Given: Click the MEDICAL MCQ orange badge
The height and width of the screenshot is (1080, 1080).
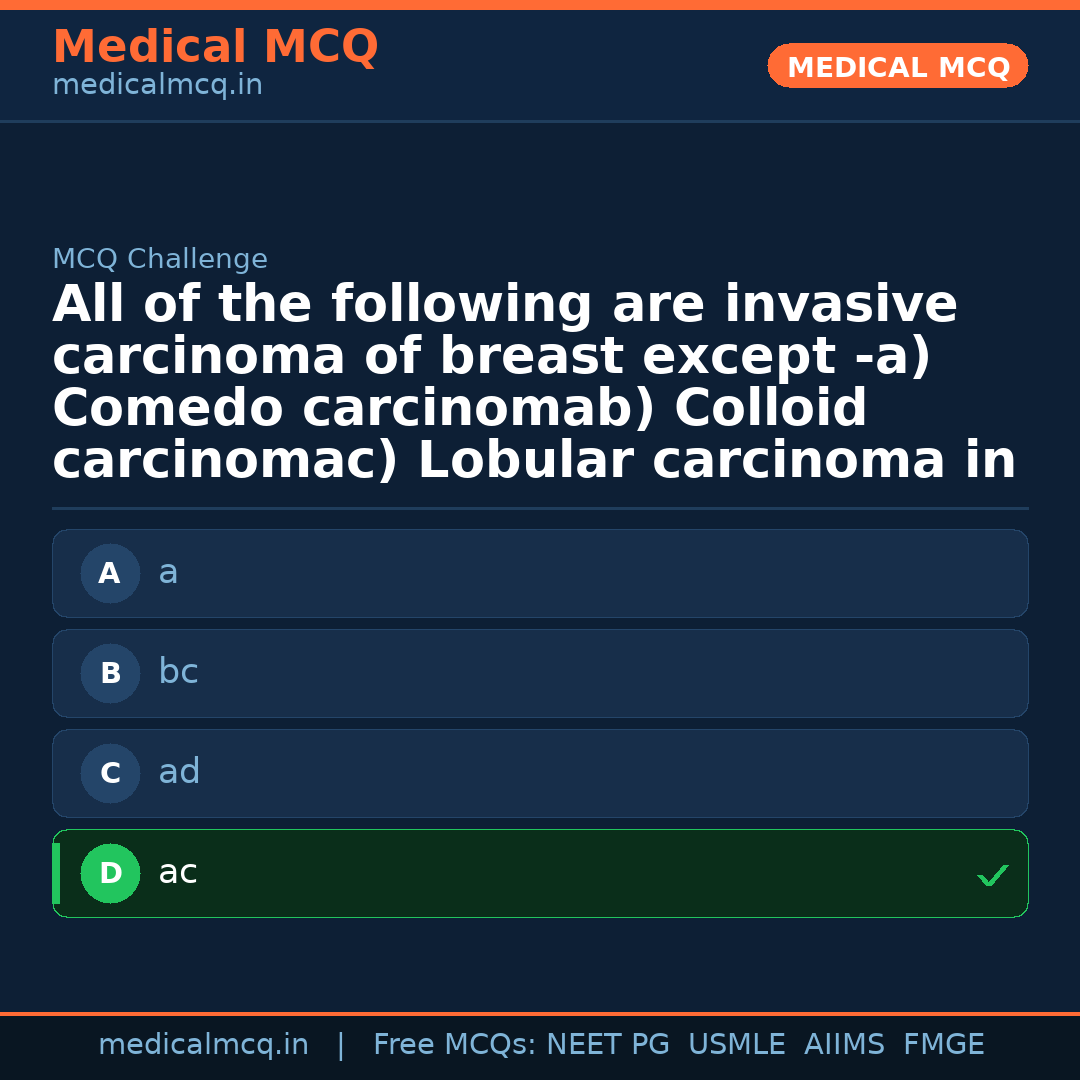Looking at the screenshot, I should point(897,66).
